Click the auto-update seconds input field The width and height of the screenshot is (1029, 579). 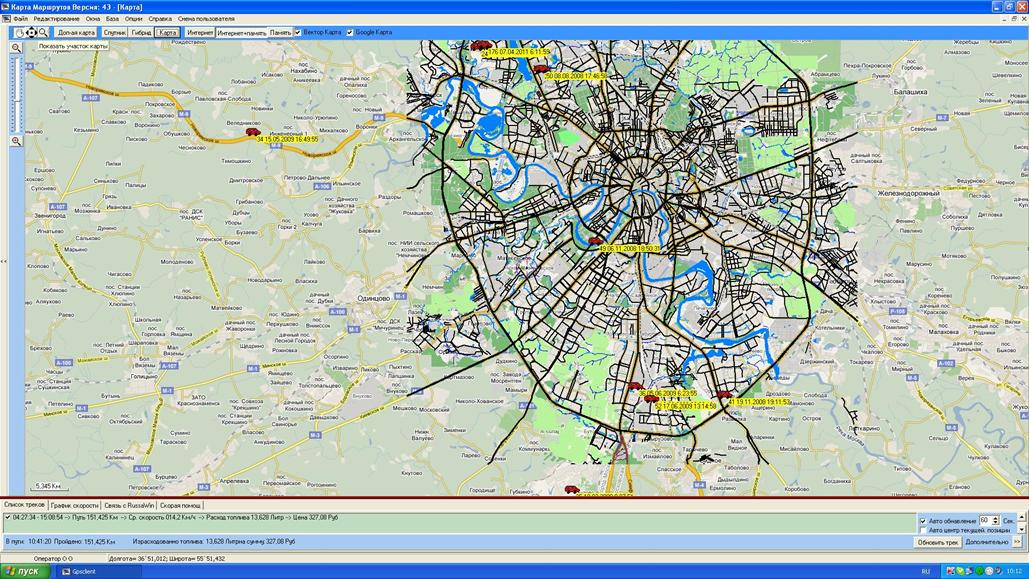984,520
